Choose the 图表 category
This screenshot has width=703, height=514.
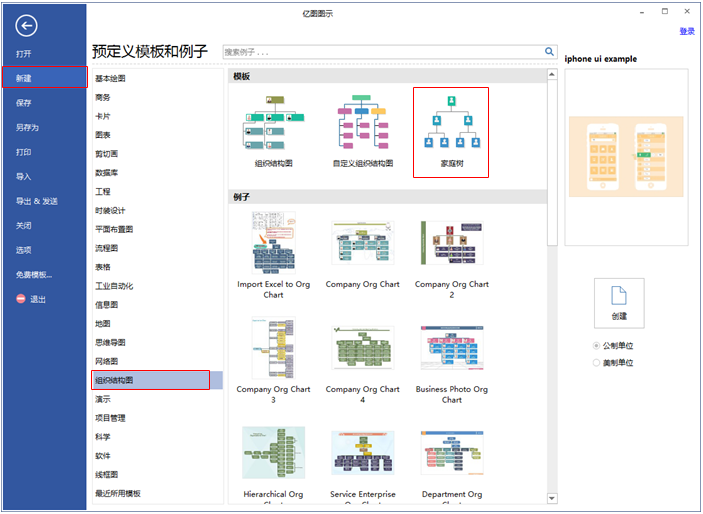[x=103, y=135]
